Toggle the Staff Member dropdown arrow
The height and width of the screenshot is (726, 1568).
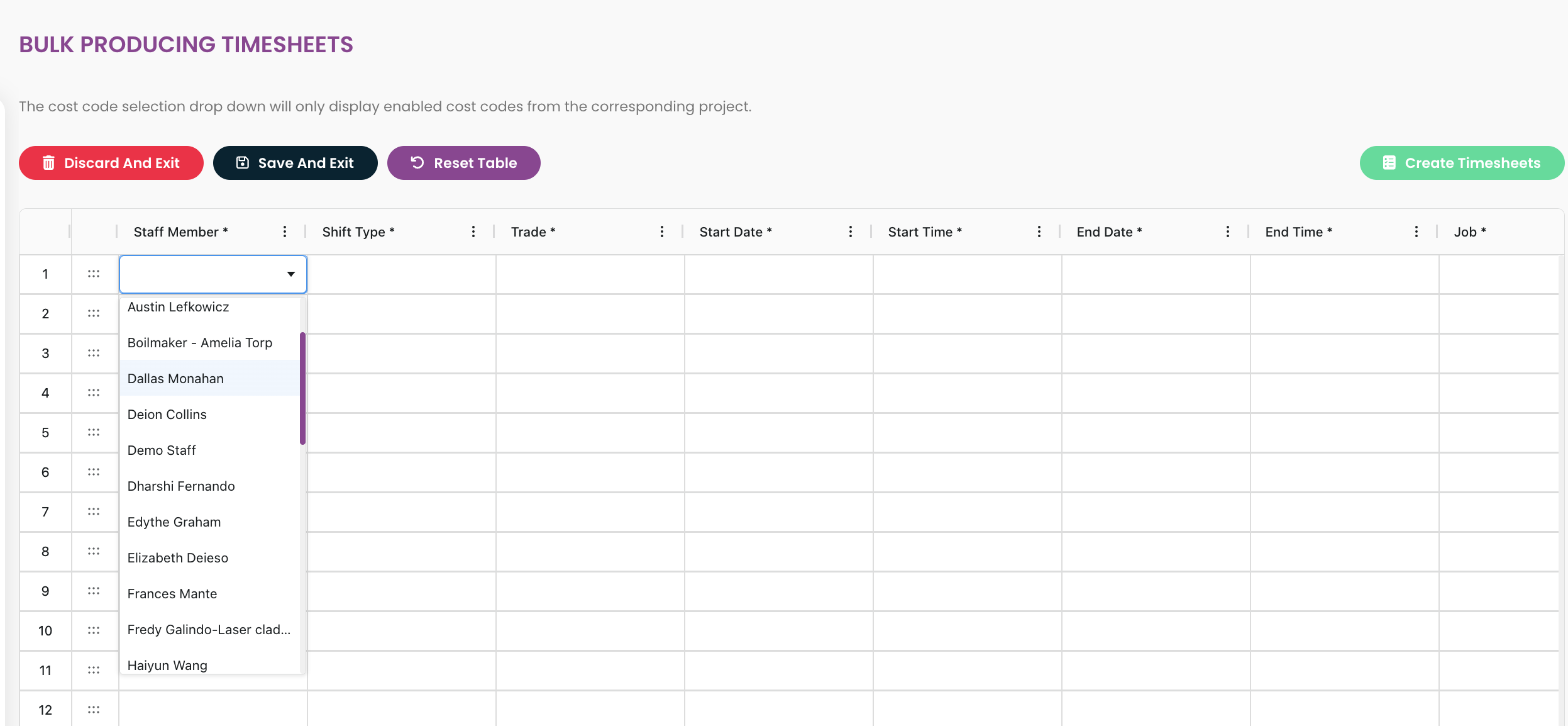tap(291, 274)
